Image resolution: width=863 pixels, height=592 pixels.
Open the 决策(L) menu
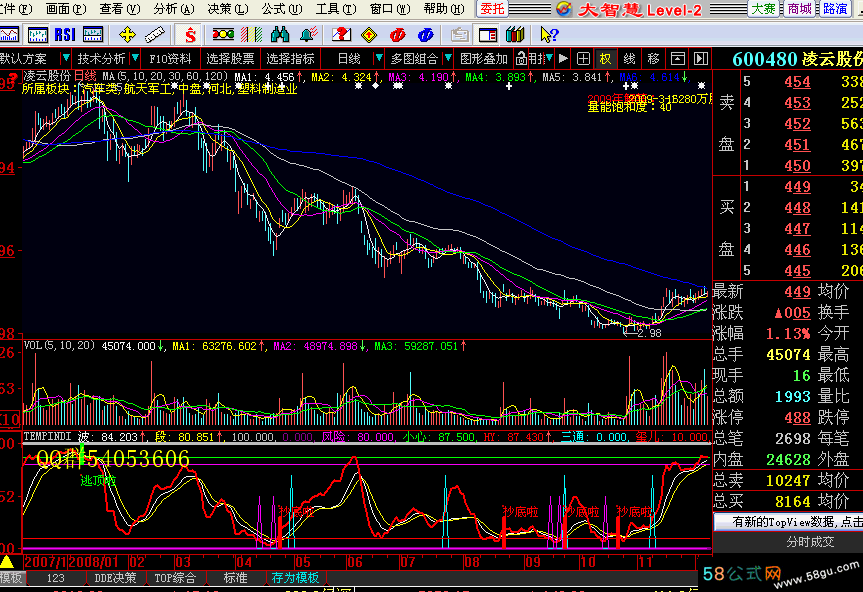(228, 9)
